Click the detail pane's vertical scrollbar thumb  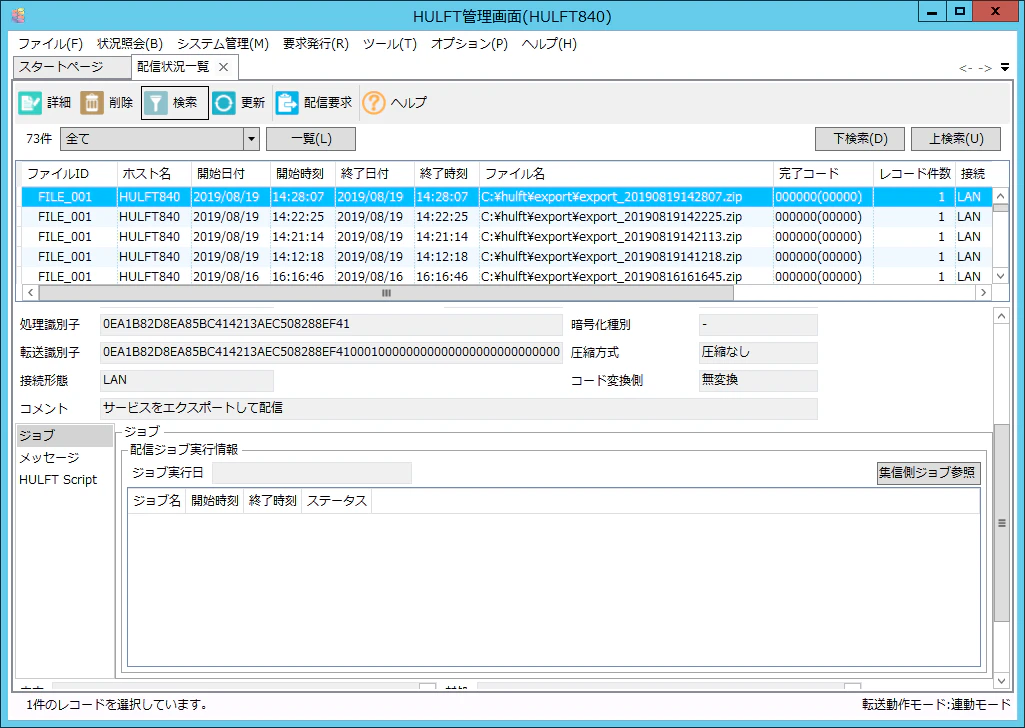(x=1001, y=523)
